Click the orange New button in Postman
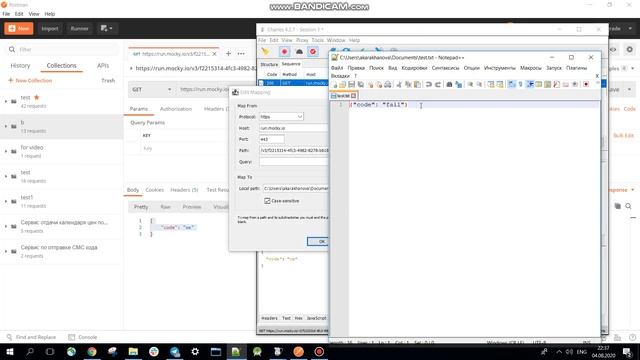This screenshot has width=640, height=360. (19, 29)
